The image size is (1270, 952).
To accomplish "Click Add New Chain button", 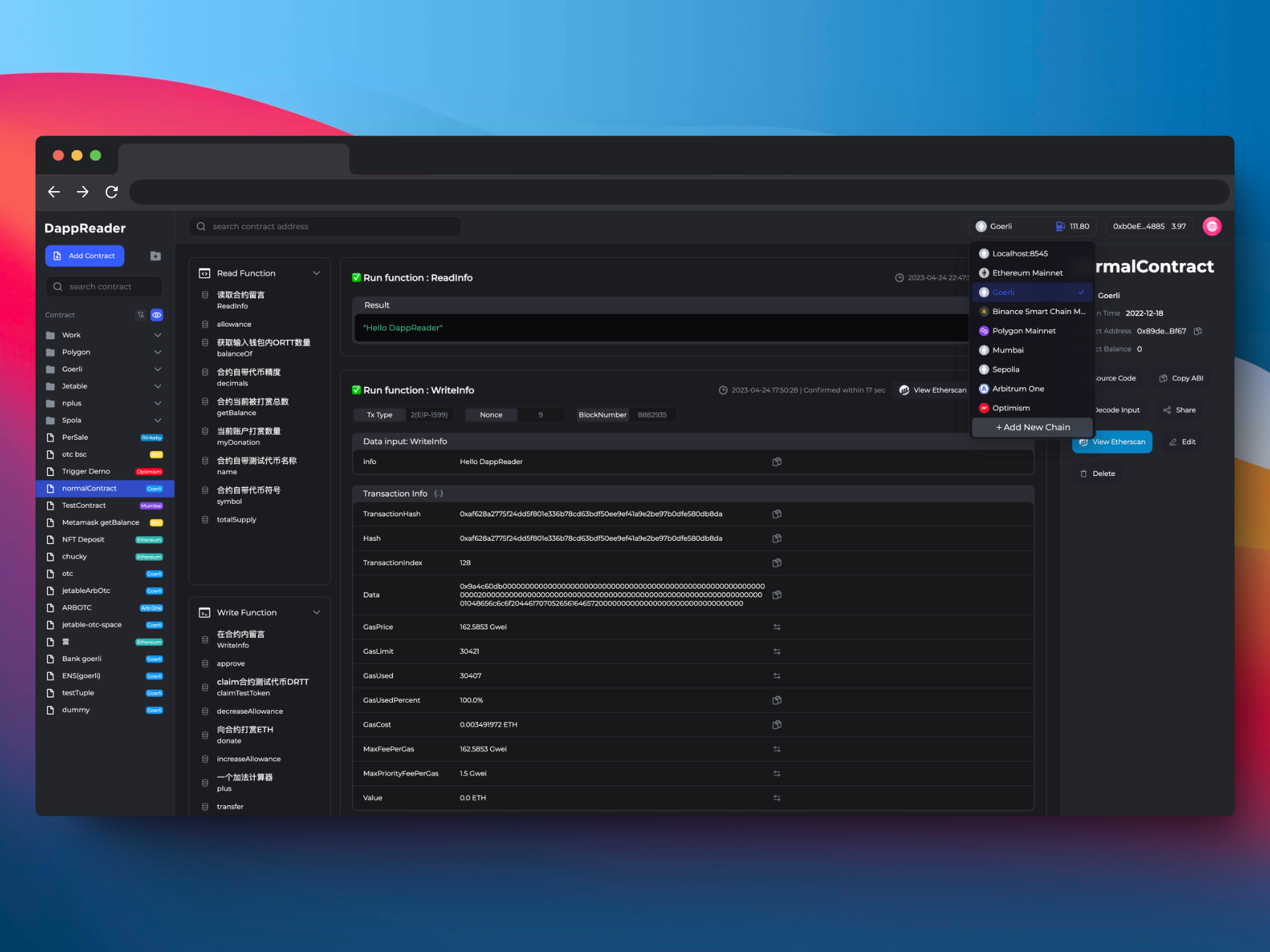I will tap(1032, 427).
